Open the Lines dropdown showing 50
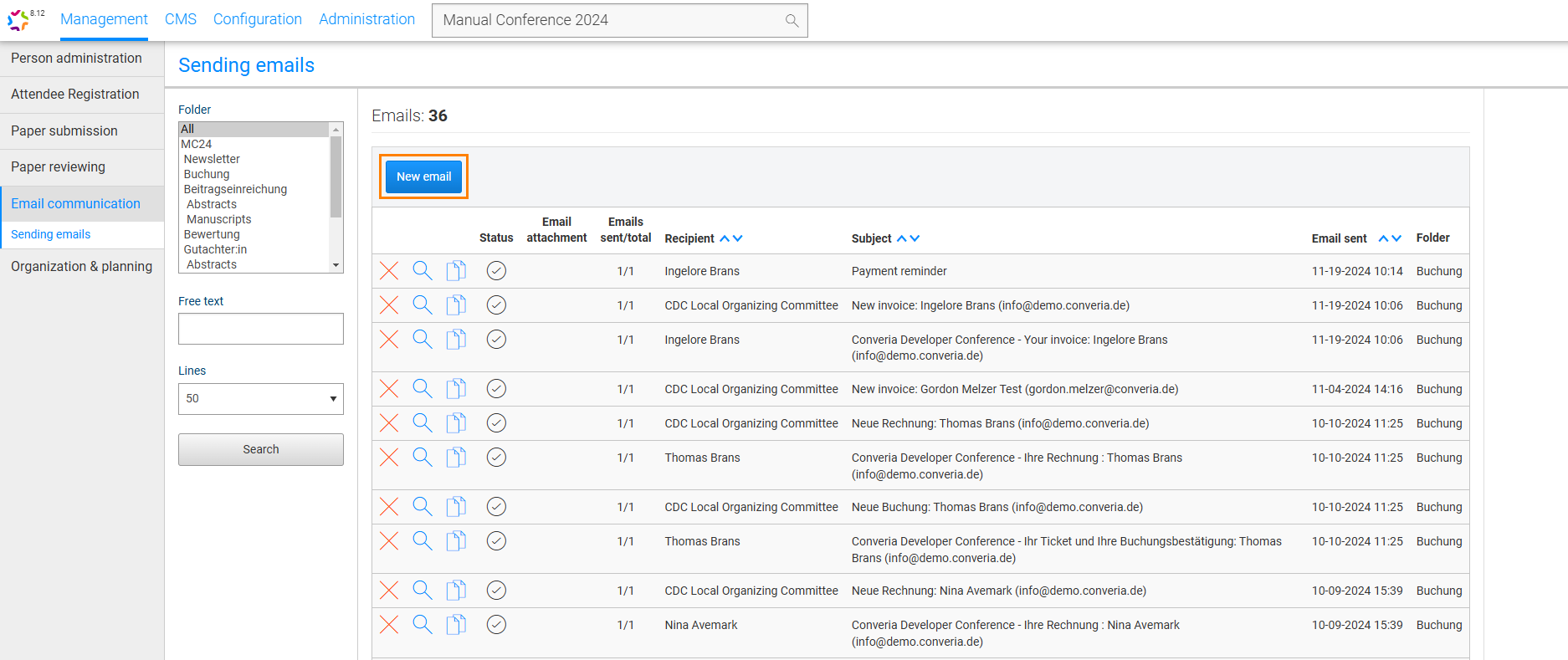This screenshot has width=1568, height=660. [261, 399]
